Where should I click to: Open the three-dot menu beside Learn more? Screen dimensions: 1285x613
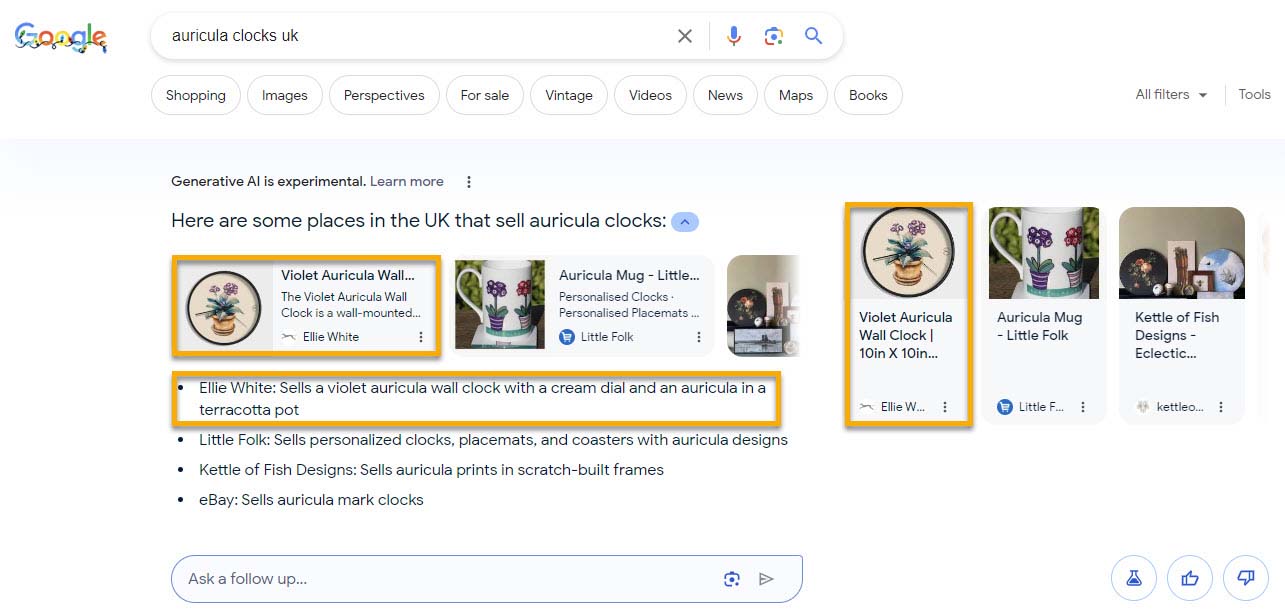[x=469, y=182]
